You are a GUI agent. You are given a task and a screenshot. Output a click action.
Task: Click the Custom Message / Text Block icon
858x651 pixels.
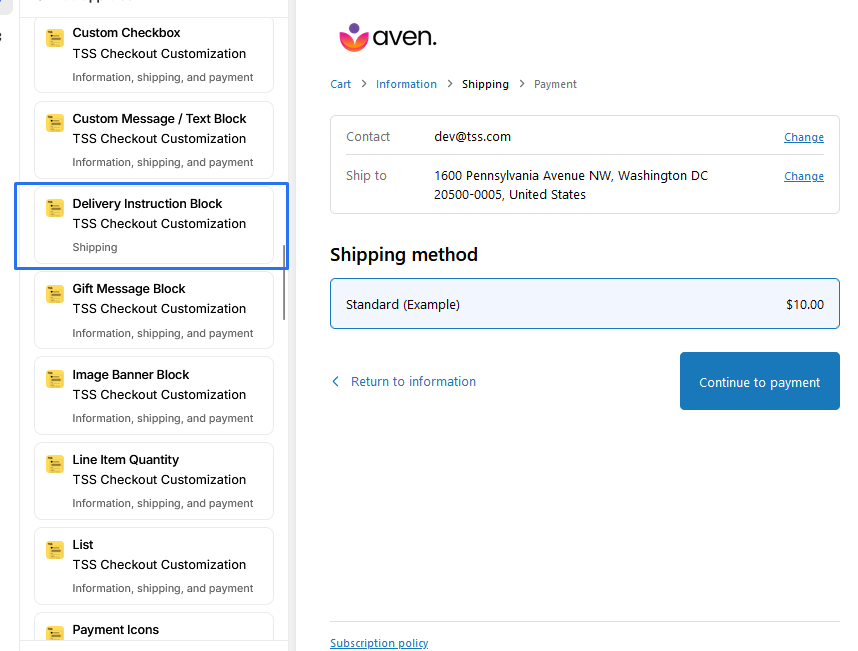click(x=55, y=123)
